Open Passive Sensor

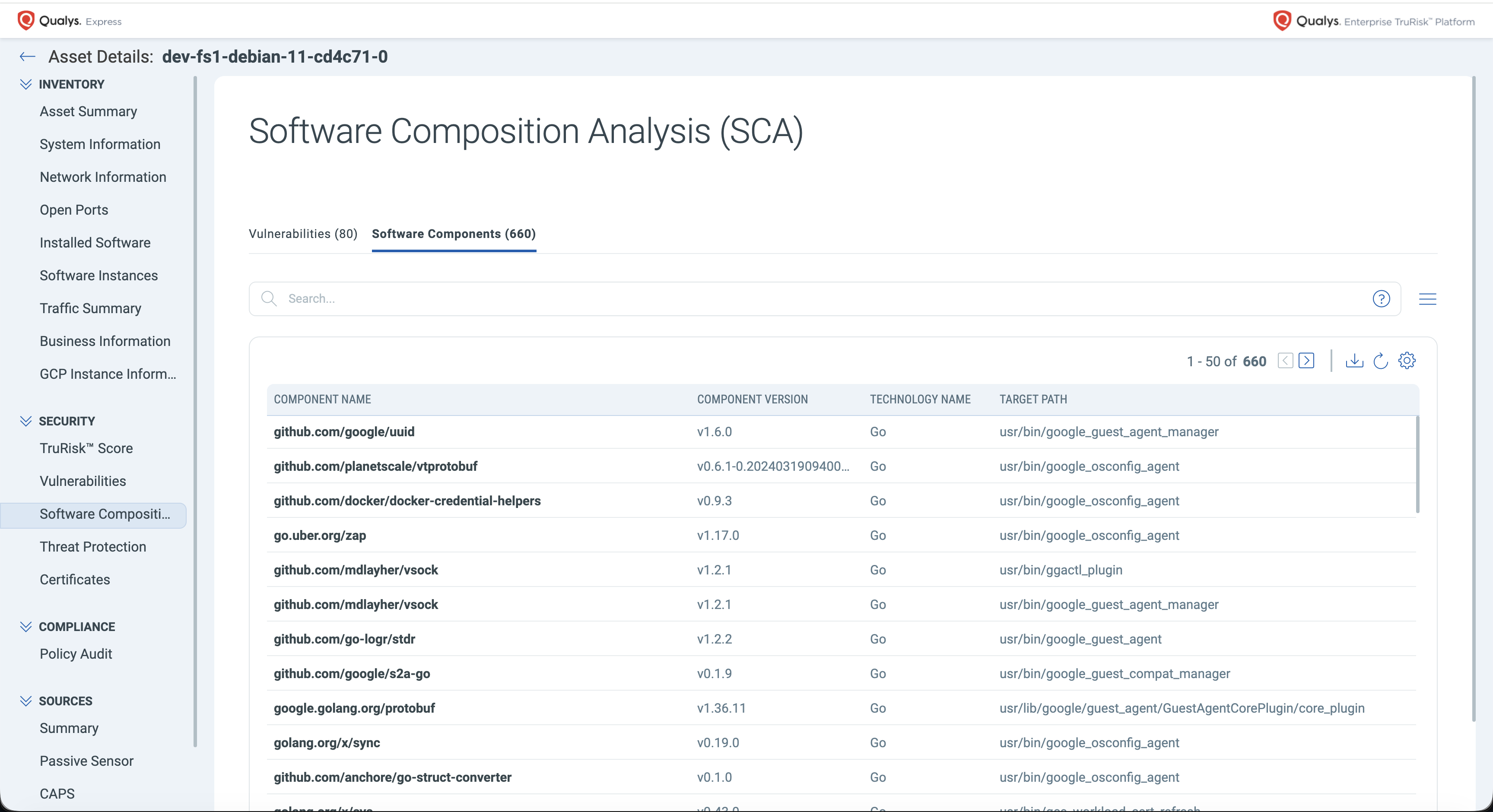[x=86, y=761]
